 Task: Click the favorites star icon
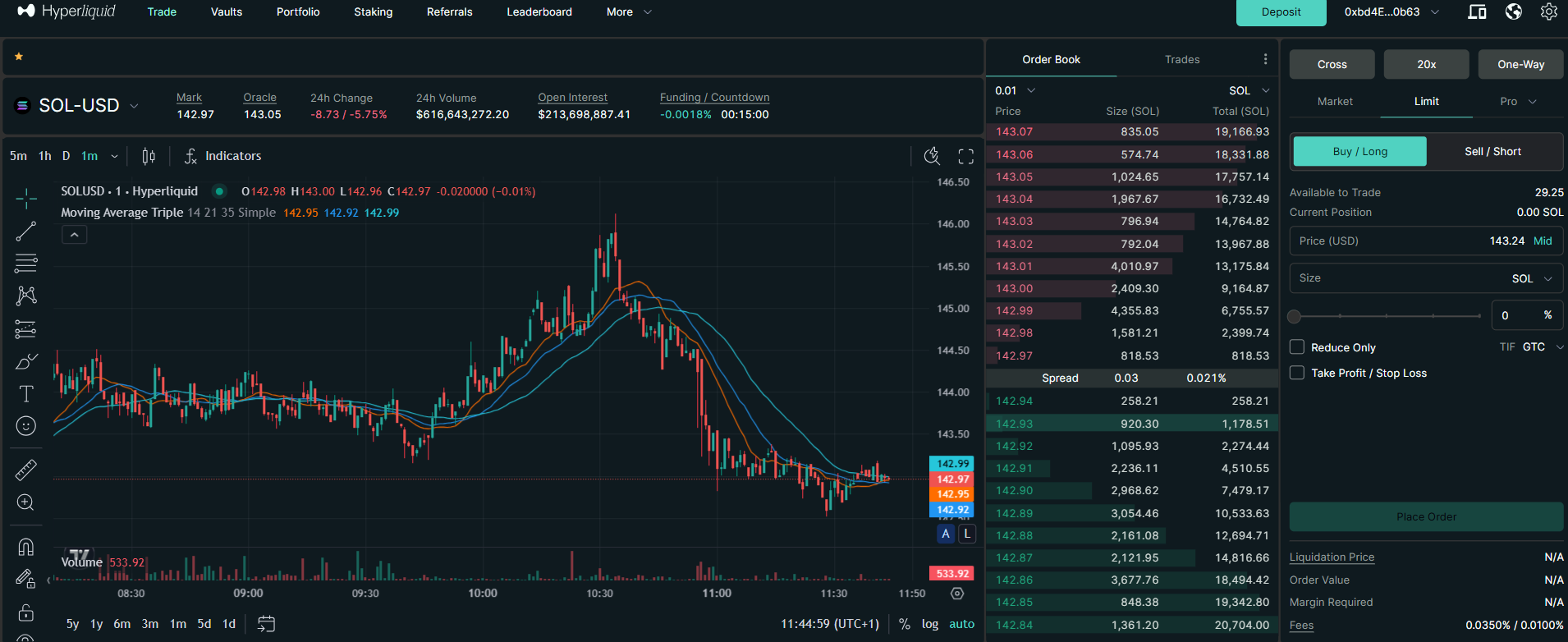pyautogui.click(x=19, y=57)
